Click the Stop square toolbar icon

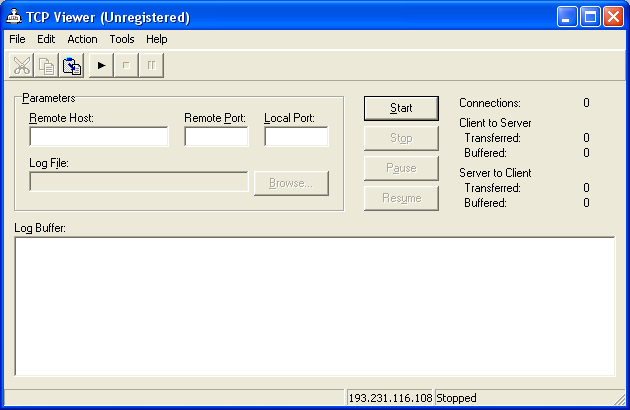tap(126, 66)
